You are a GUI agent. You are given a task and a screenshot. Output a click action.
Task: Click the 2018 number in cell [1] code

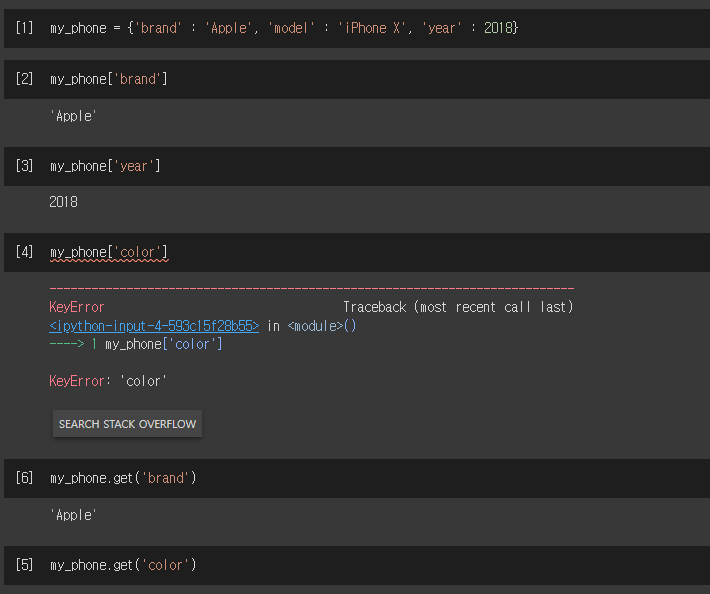498,28
